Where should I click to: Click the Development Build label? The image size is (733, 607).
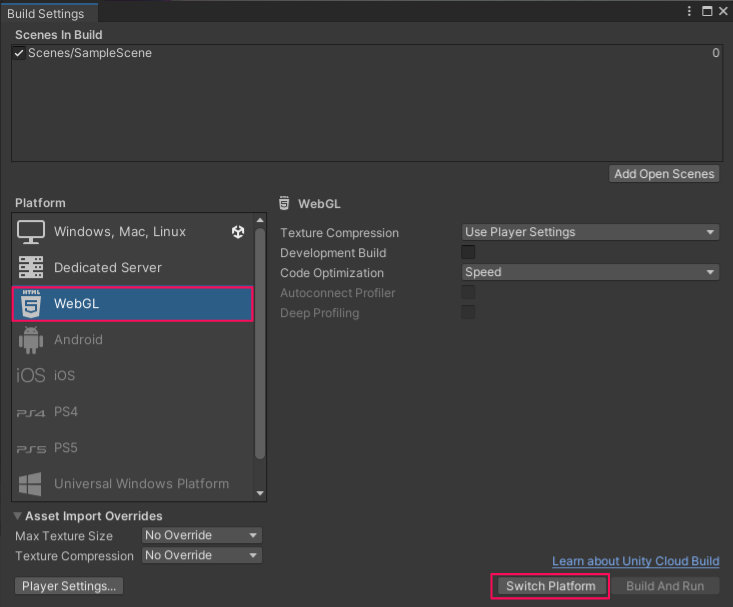click(x=333, y=253)
